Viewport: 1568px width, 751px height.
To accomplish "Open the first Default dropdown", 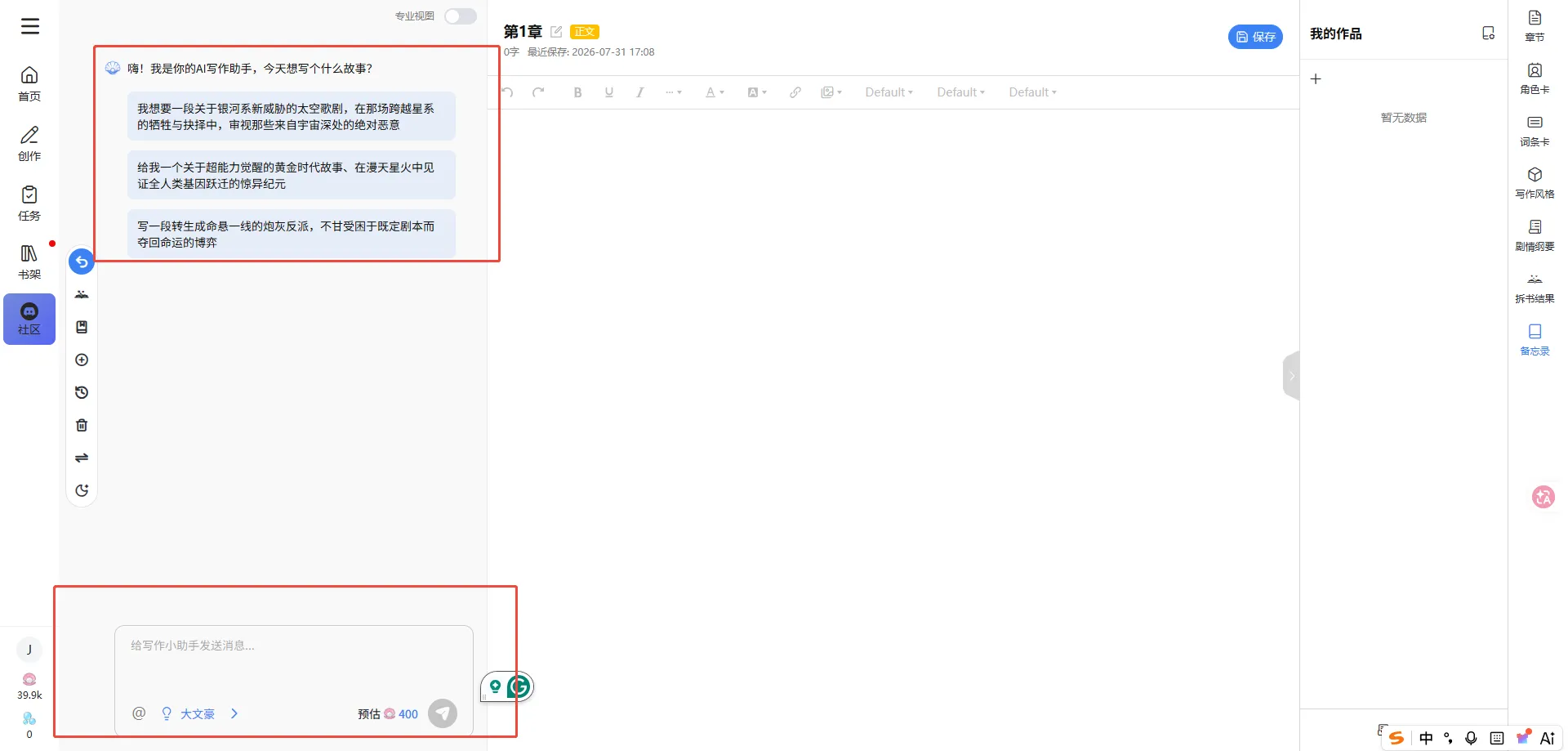I will (889, 92).
